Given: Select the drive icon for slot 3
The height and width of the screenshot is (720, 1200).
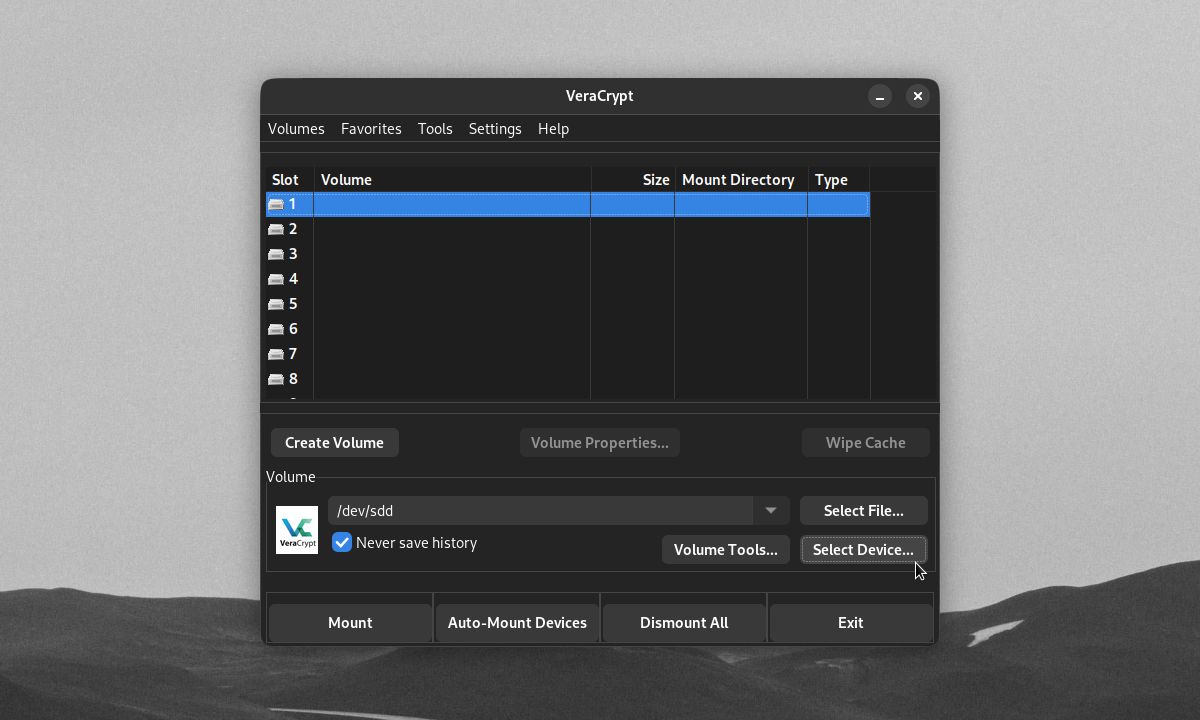Looking at the screenshot, I should click(276, 254).
